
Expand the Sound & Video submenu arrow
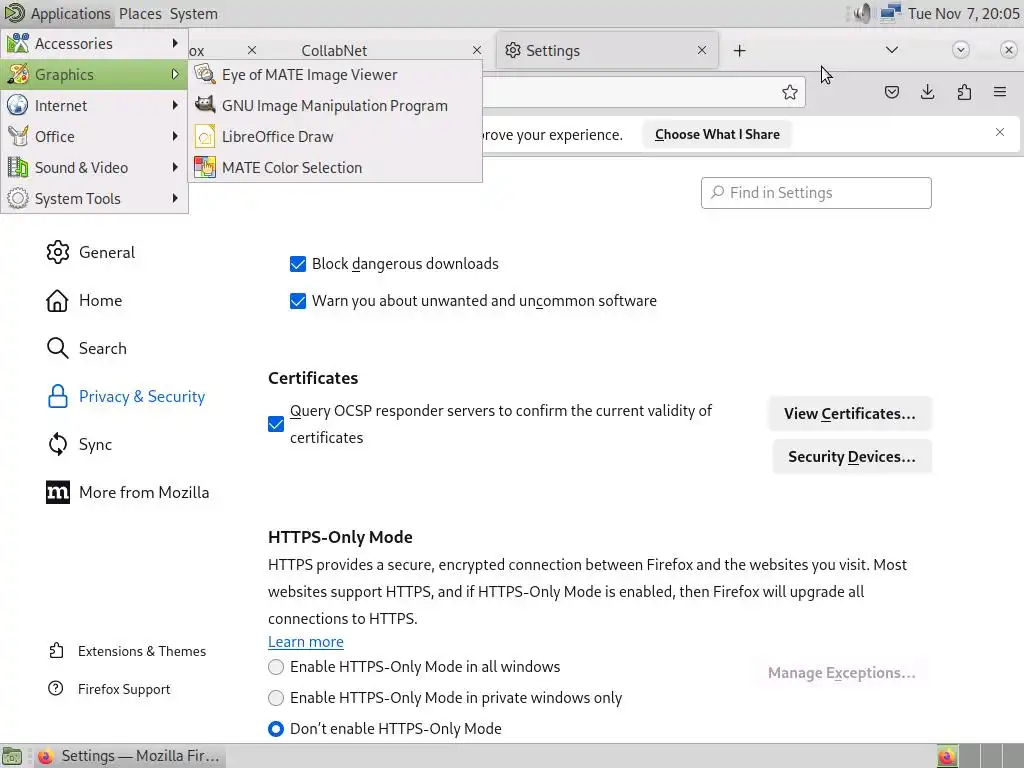[x=174, y=167]
